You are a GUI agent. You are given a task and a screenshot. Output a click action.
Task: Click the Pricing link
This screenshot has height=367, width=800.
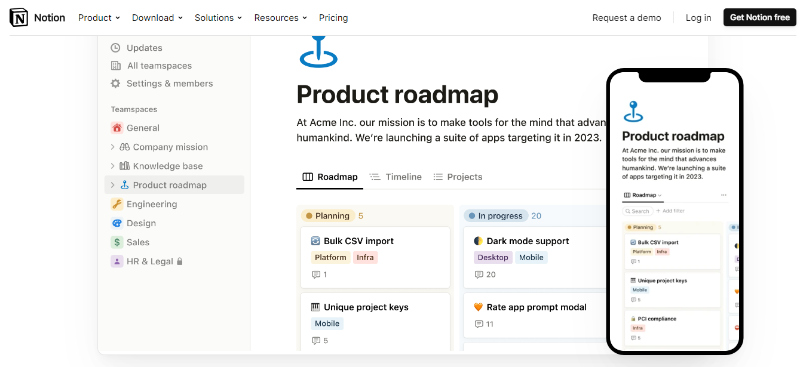[x=333, y=18]
